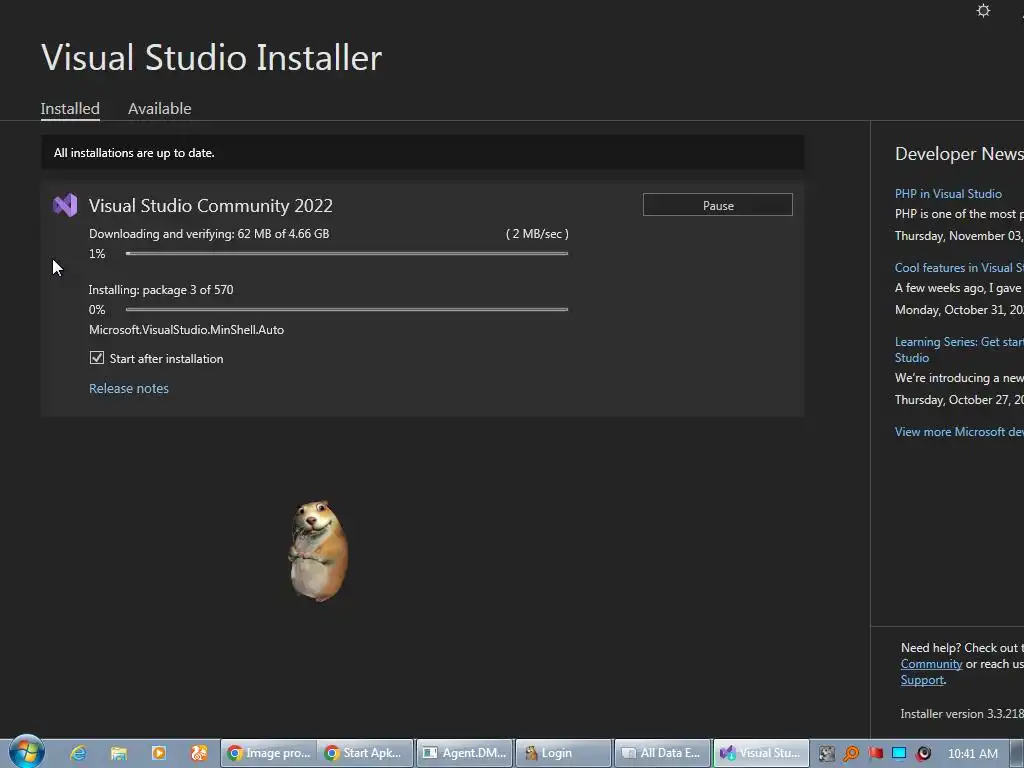Click the 'Developer News' heading
The height and width of the screenshot is (768, 1024).
coord(959,153)
